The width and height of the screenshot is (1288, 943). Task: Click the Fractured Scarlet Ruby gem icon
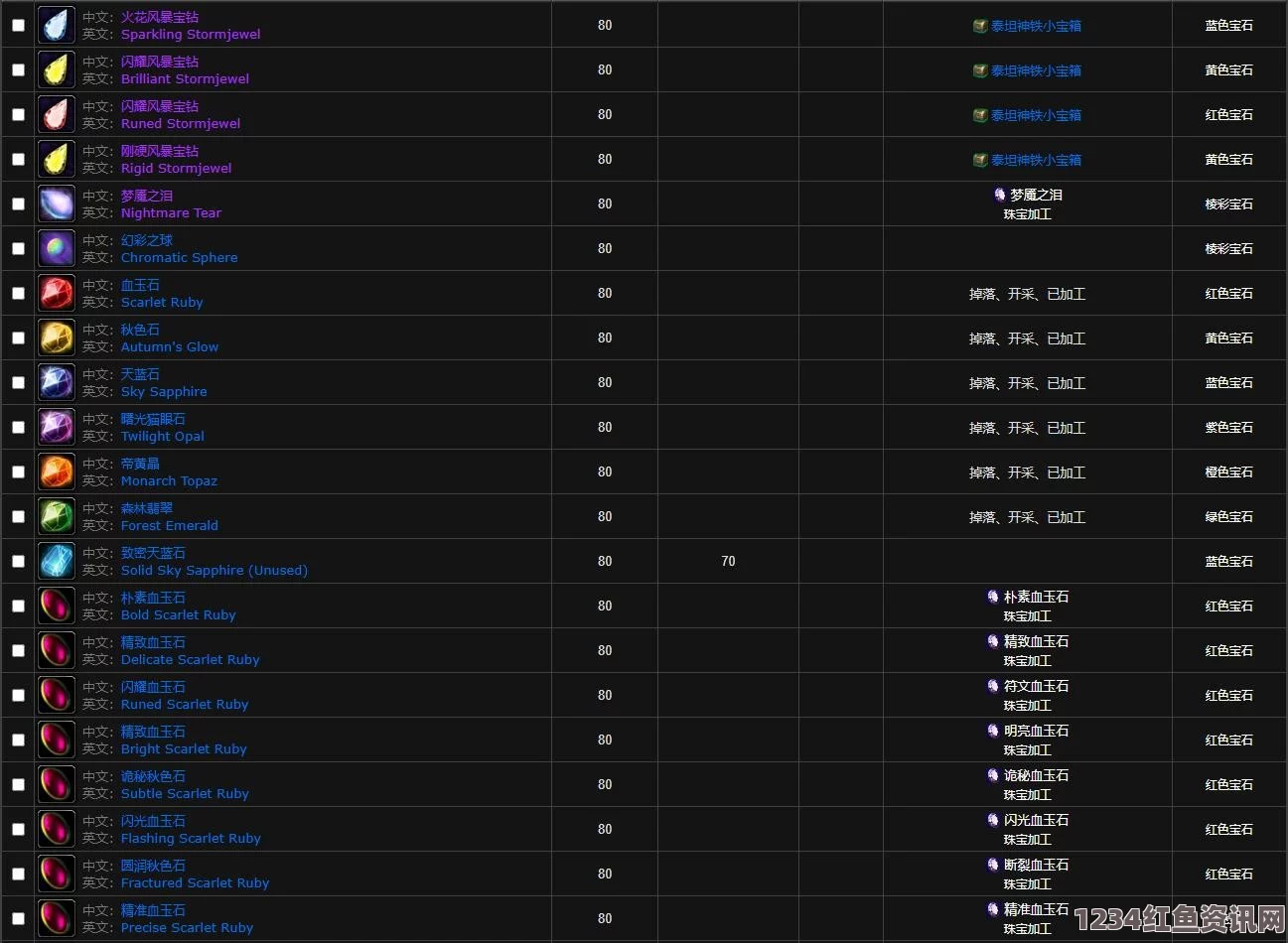[x=57, y=874]
